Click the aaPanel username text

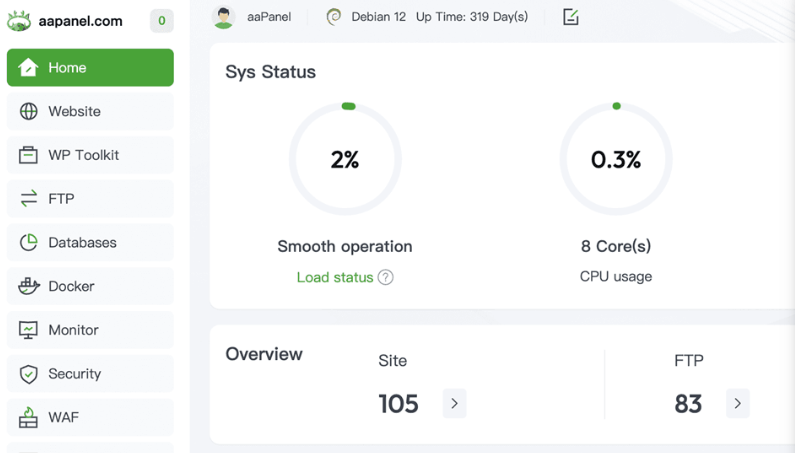269,17
